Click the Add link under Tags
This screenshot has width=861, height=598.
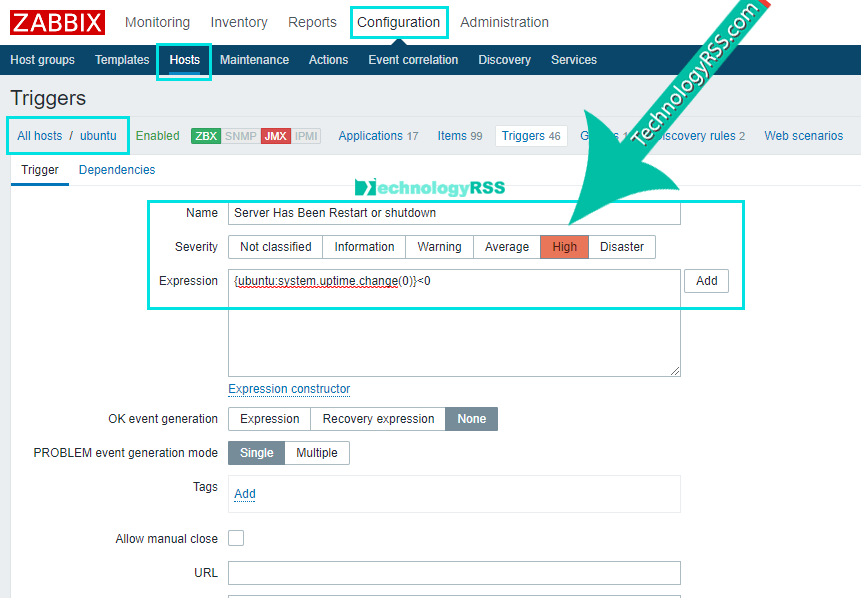pos(245,494)
